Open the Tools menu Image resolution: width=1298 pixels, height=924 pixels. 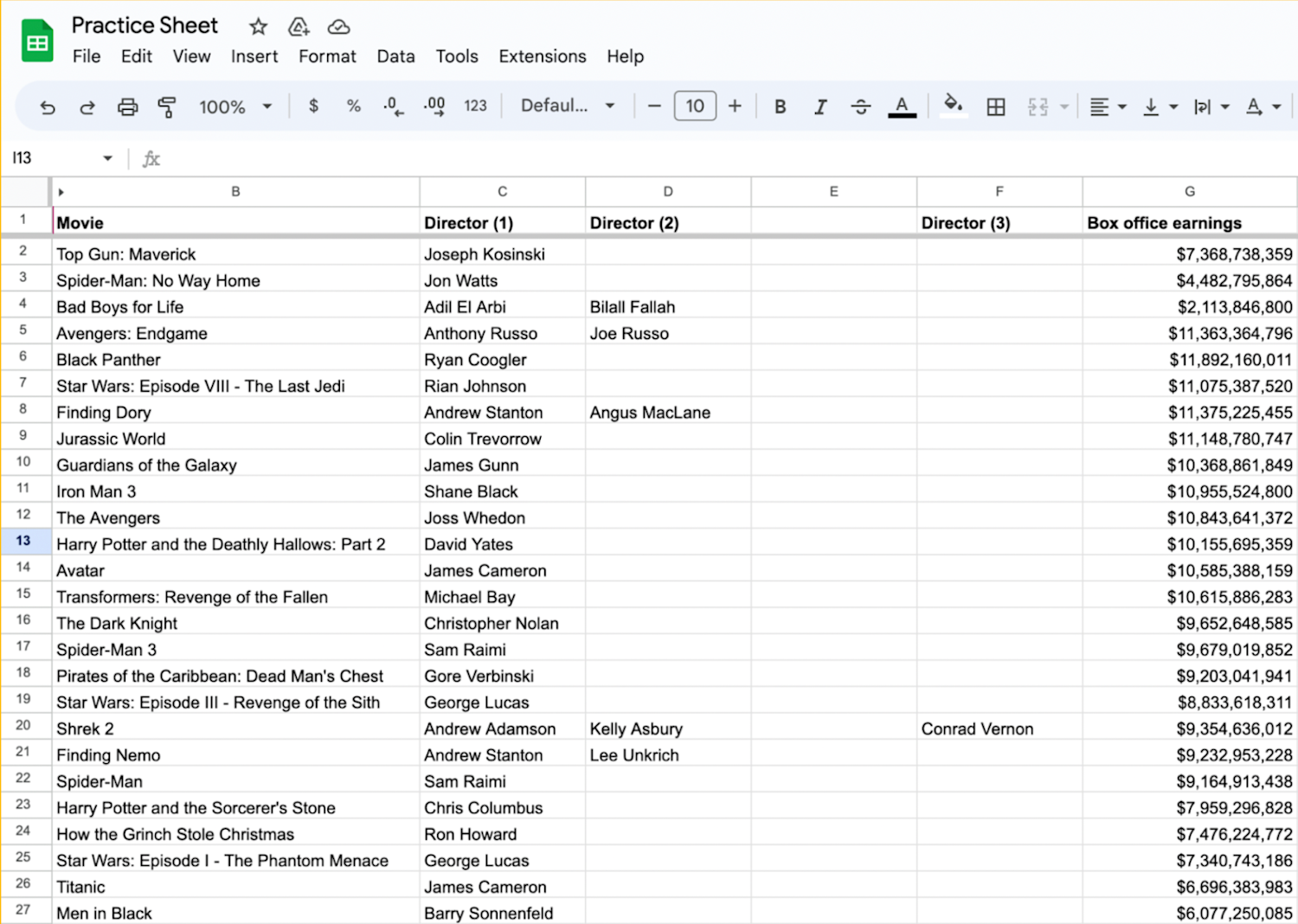[457, 56]
